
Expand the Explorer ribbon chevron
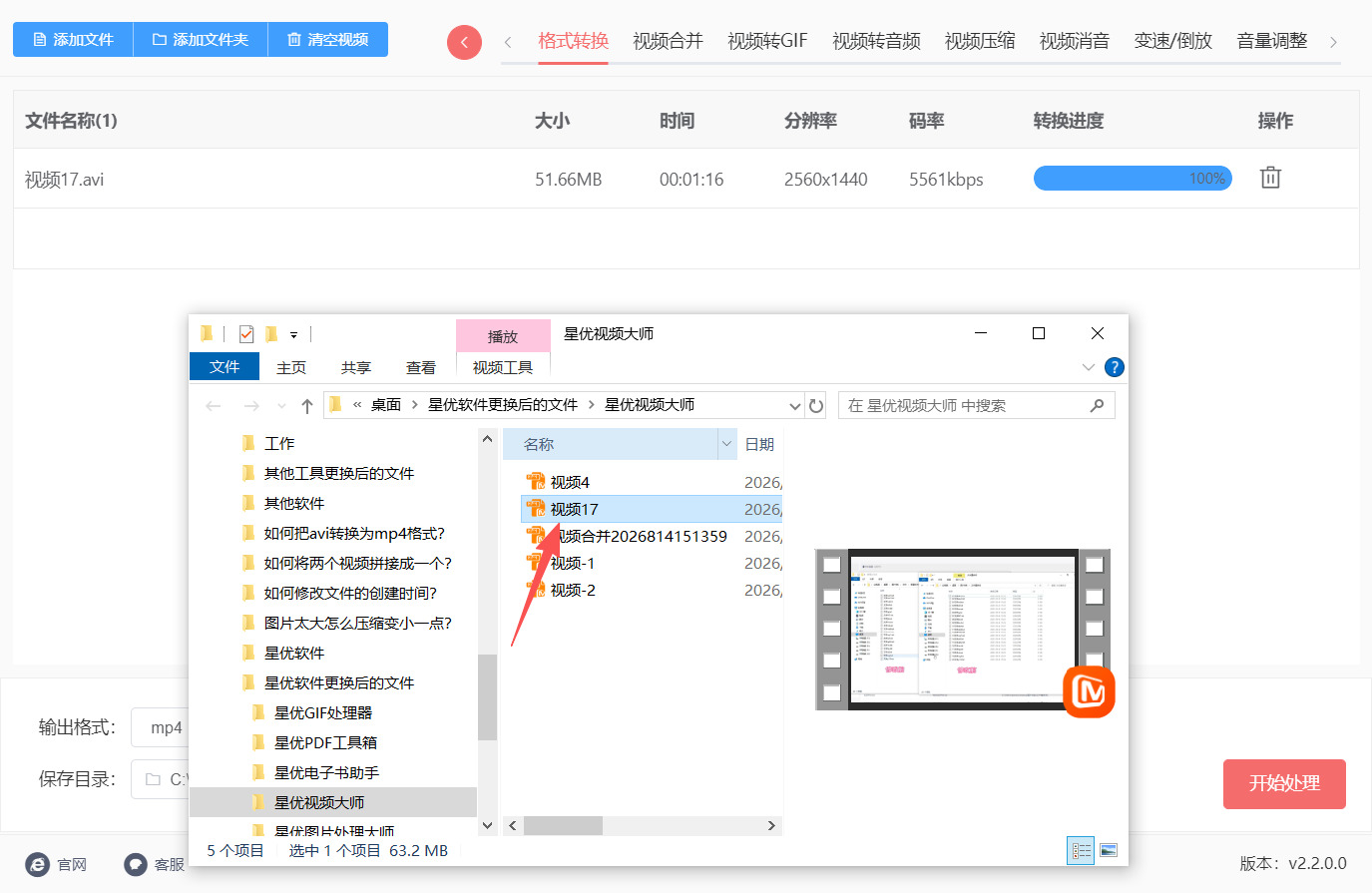click(1089, 367)
